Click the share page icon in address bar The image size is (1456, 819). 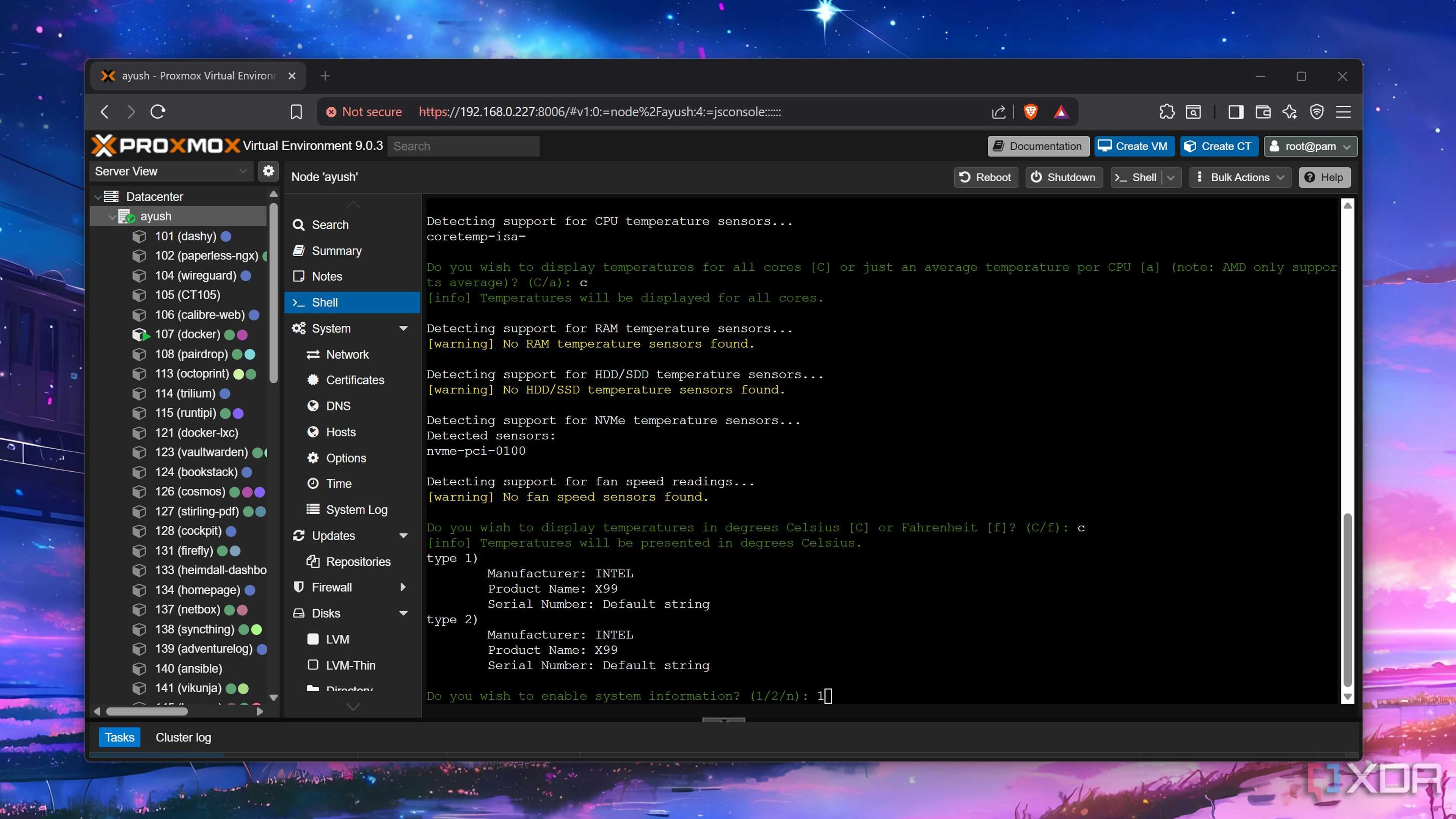[x=998, y=112]
